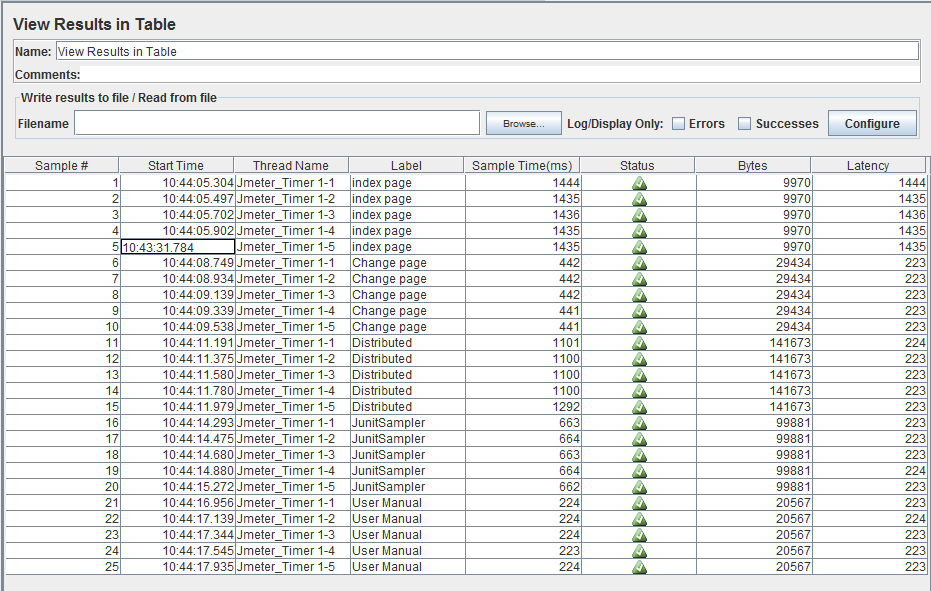Open the Configure dialog
The height and width of the screenshot is (591, 931).
coord(872,124)
